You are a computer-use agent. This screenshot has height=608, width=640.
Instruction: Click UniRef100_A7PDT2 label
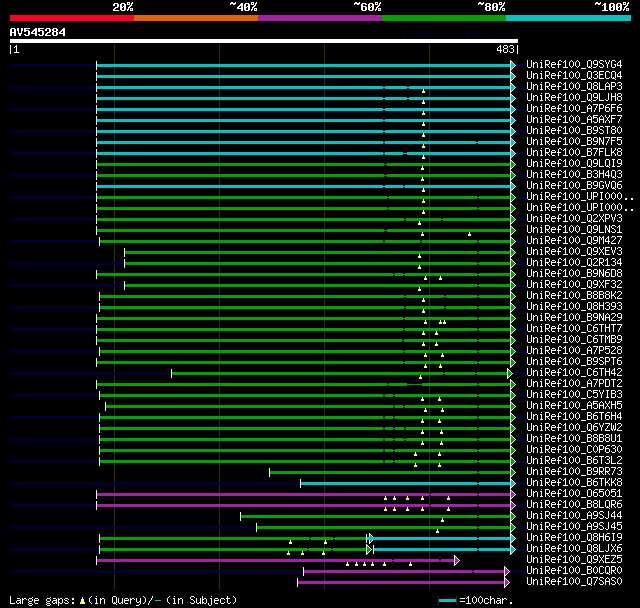pos(574,384)
